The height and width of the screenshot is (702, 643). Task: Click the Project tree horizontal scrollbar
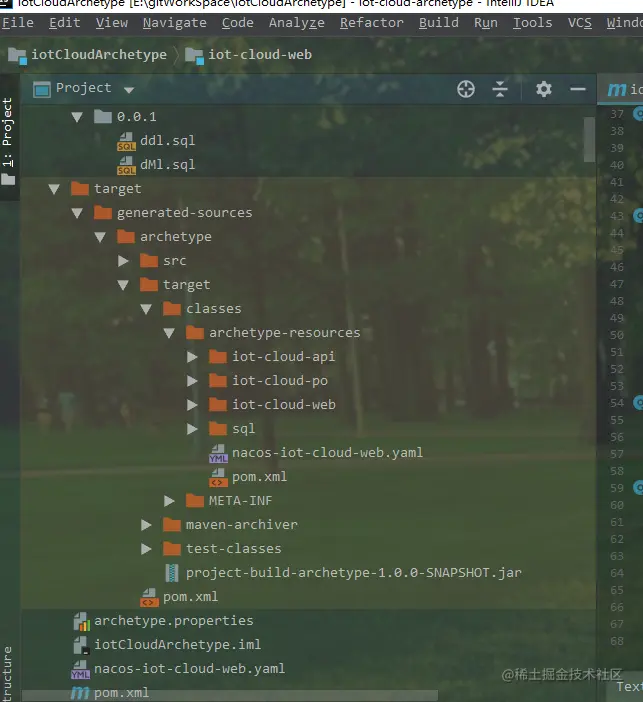pyautogui.click(x=229, y=695)
